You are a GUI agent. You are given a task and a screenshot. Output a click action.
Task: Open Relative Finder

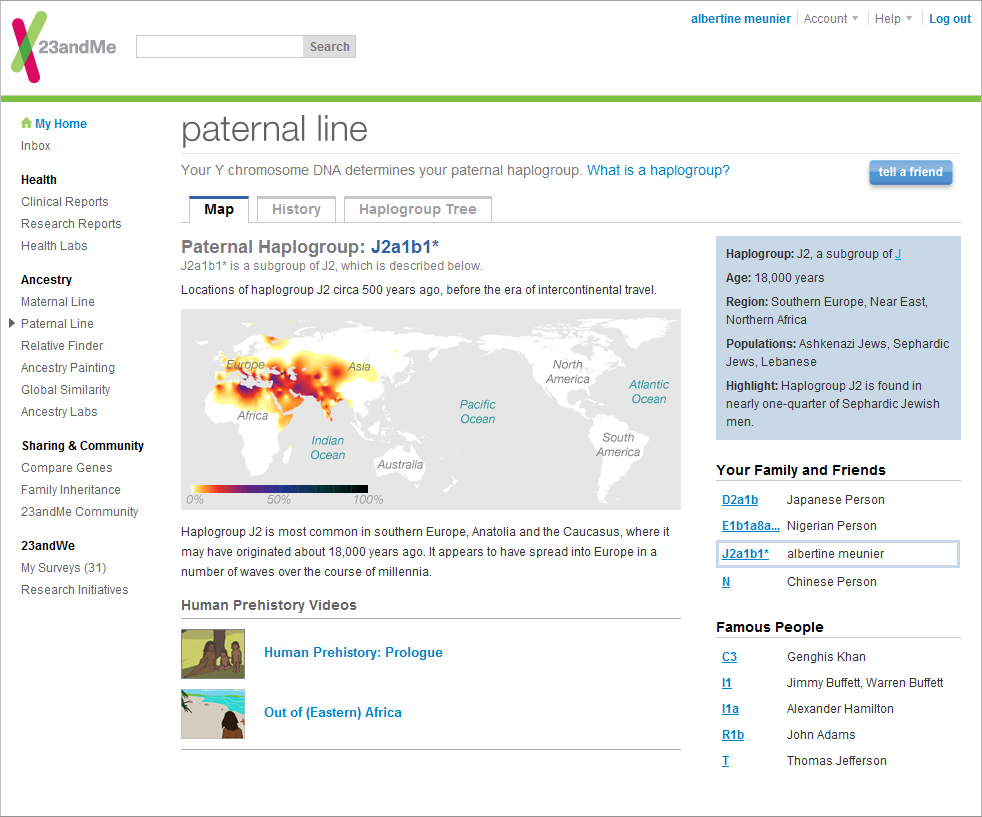pyautogui.click(x=62, y=346)
